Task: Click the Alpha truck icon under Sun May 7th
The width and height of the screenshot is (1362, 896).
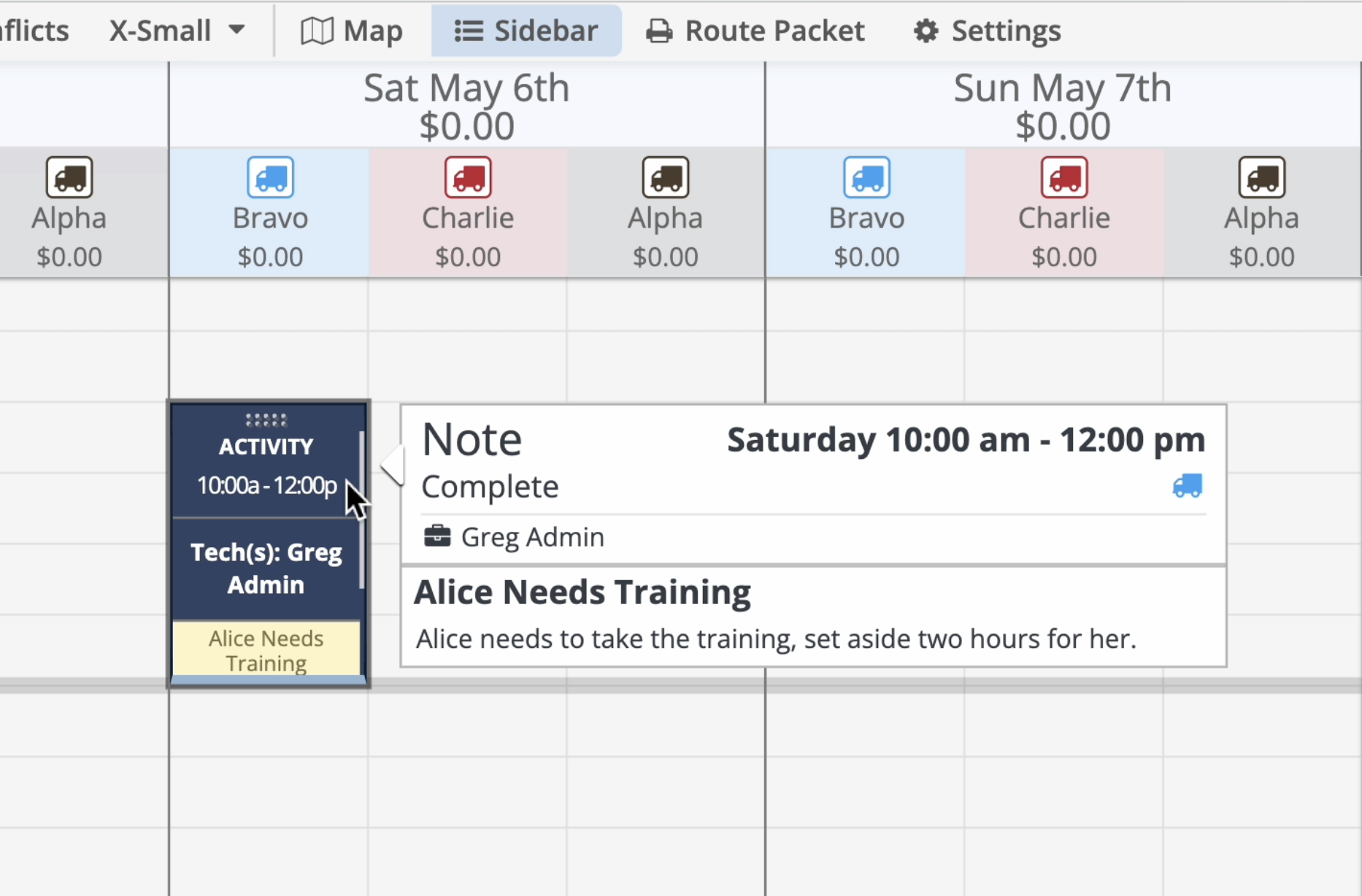Action: [x=1261, y=177]
